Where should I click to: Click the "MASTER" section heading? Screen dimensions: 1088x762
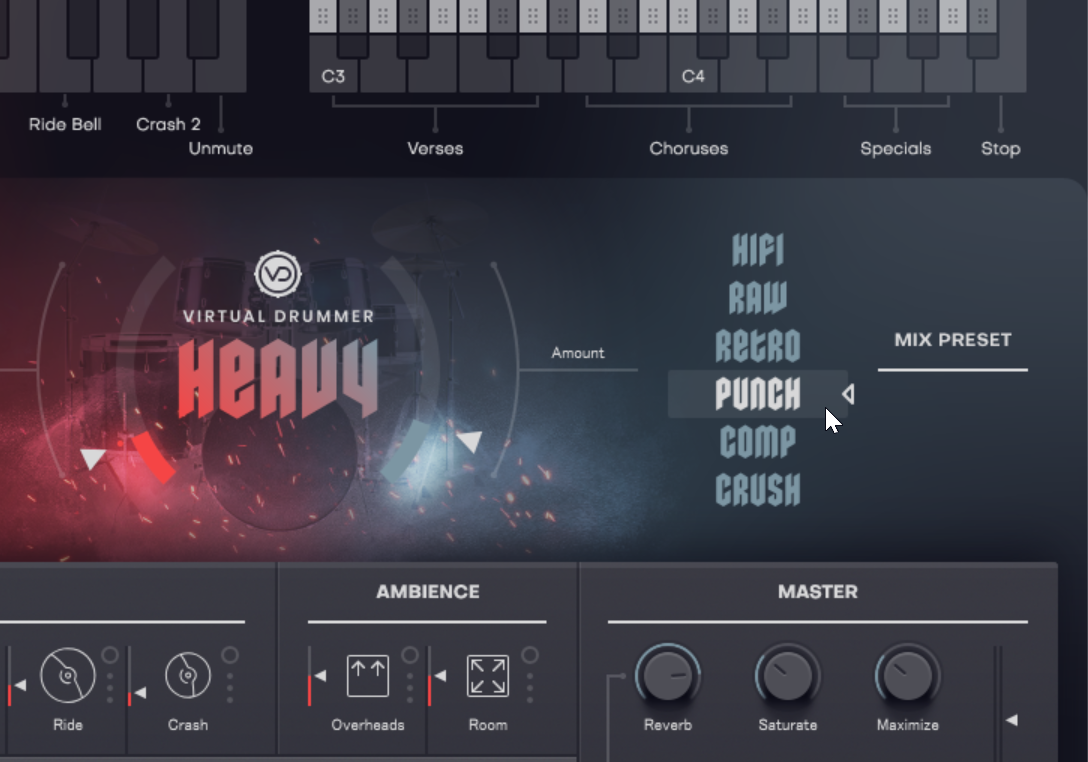point(818,591)
